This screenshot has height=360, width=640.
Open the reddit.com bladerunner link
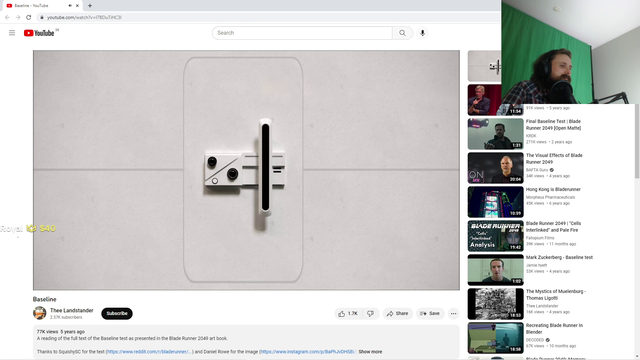(x=149, y=351)
